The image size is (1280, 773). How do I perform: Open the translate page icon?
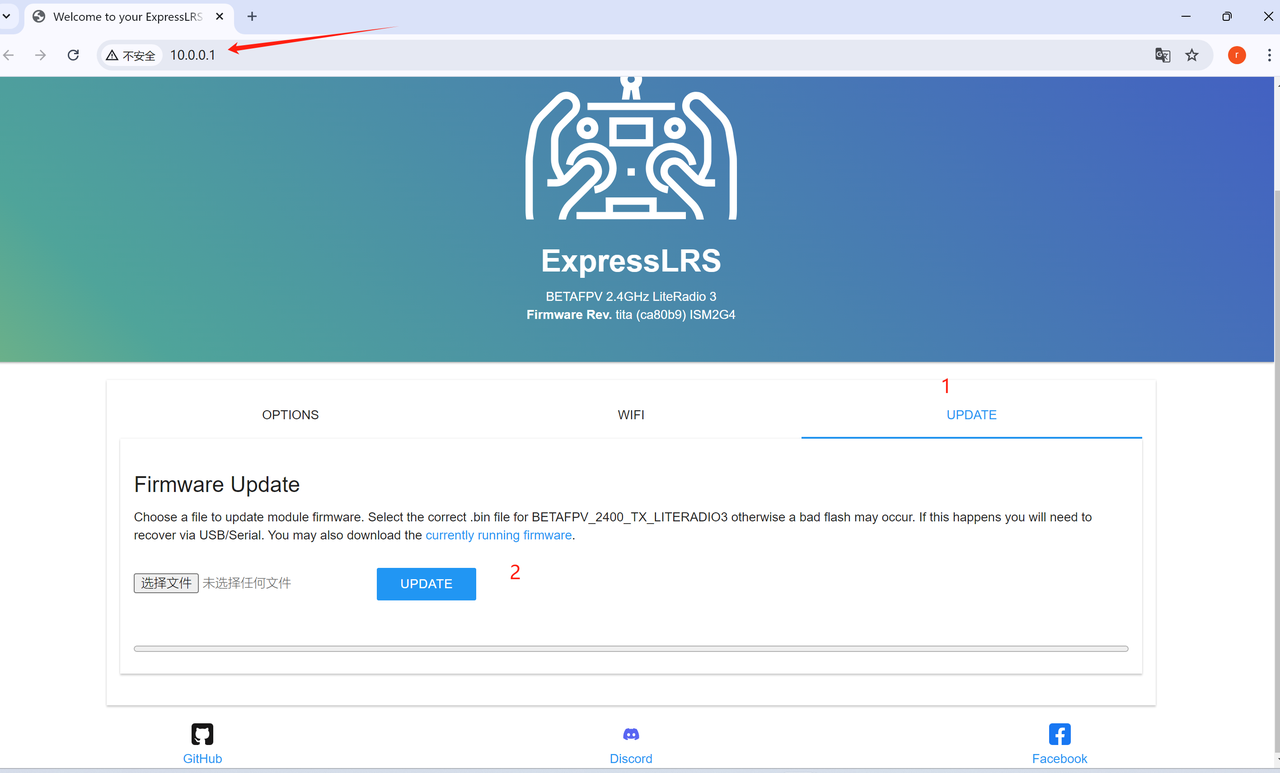click(1162, 55)
